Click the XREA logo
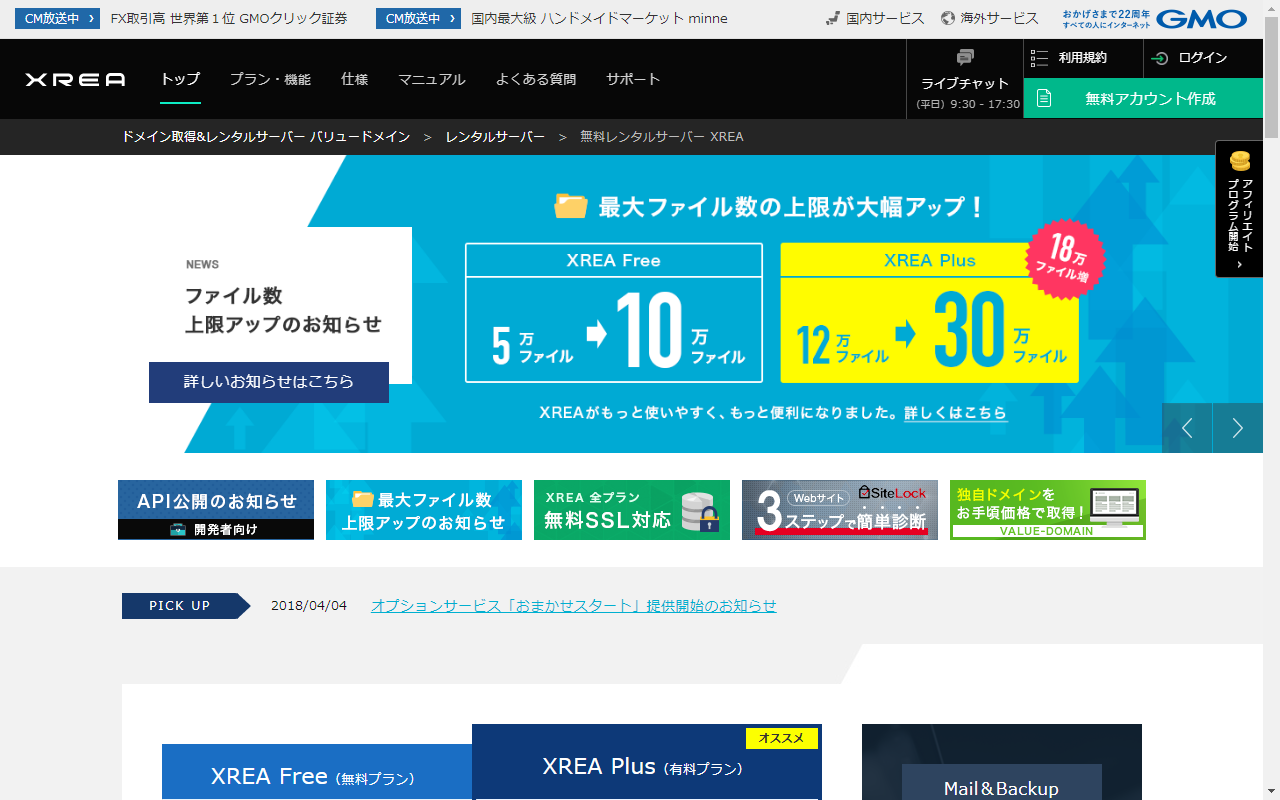The height and width of the screenshot is (800, 1280). click(76, 80)
